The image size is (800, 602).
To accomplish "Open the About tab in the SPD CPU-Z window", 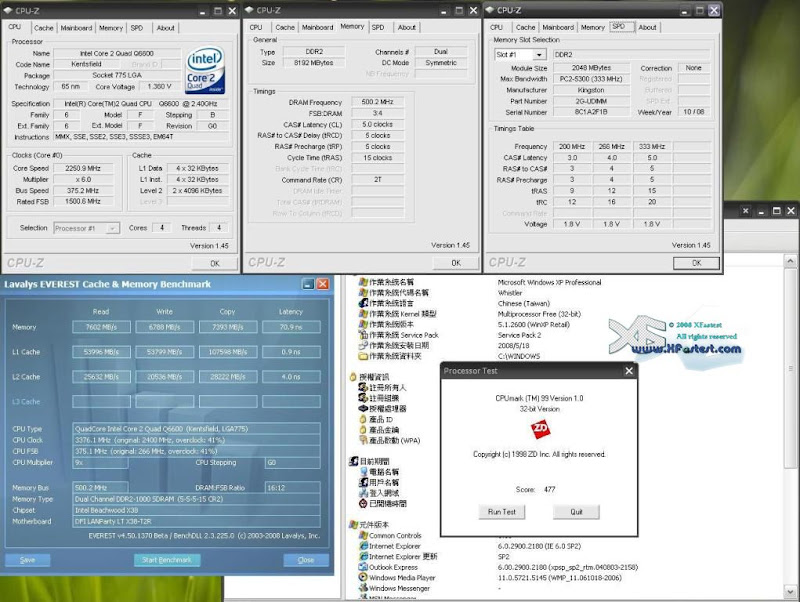I will click(x=648, y=28).
